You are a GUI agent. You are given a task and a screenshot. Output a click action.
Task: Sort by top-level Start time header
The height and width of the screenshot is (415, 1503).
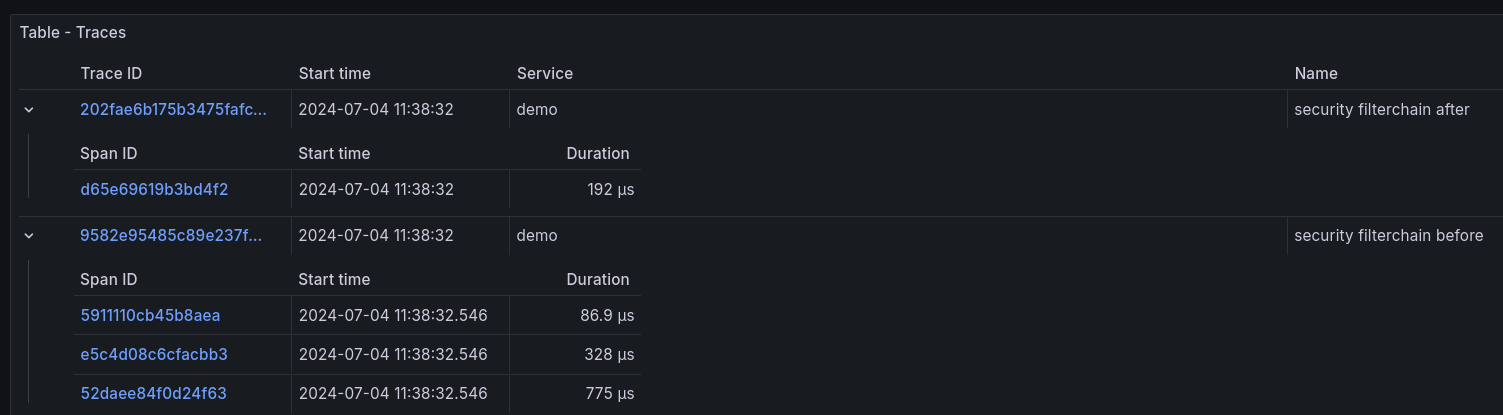point(334,74)
